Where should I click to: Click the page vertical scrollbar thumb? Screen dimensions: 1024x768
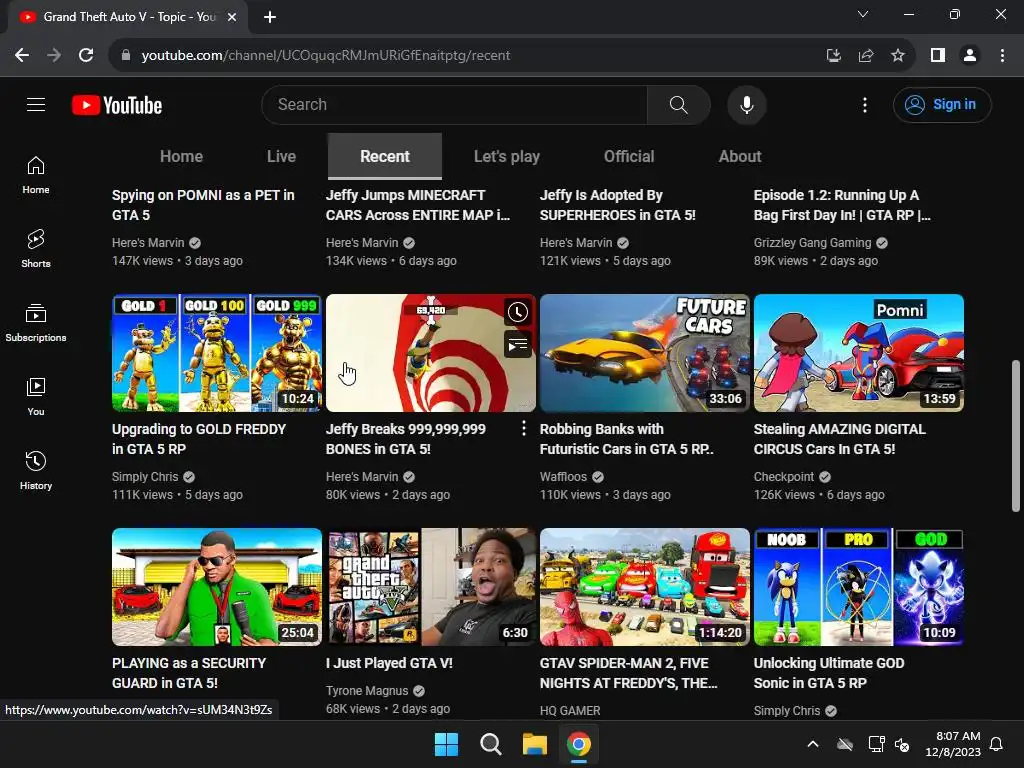pos(1016,436)
